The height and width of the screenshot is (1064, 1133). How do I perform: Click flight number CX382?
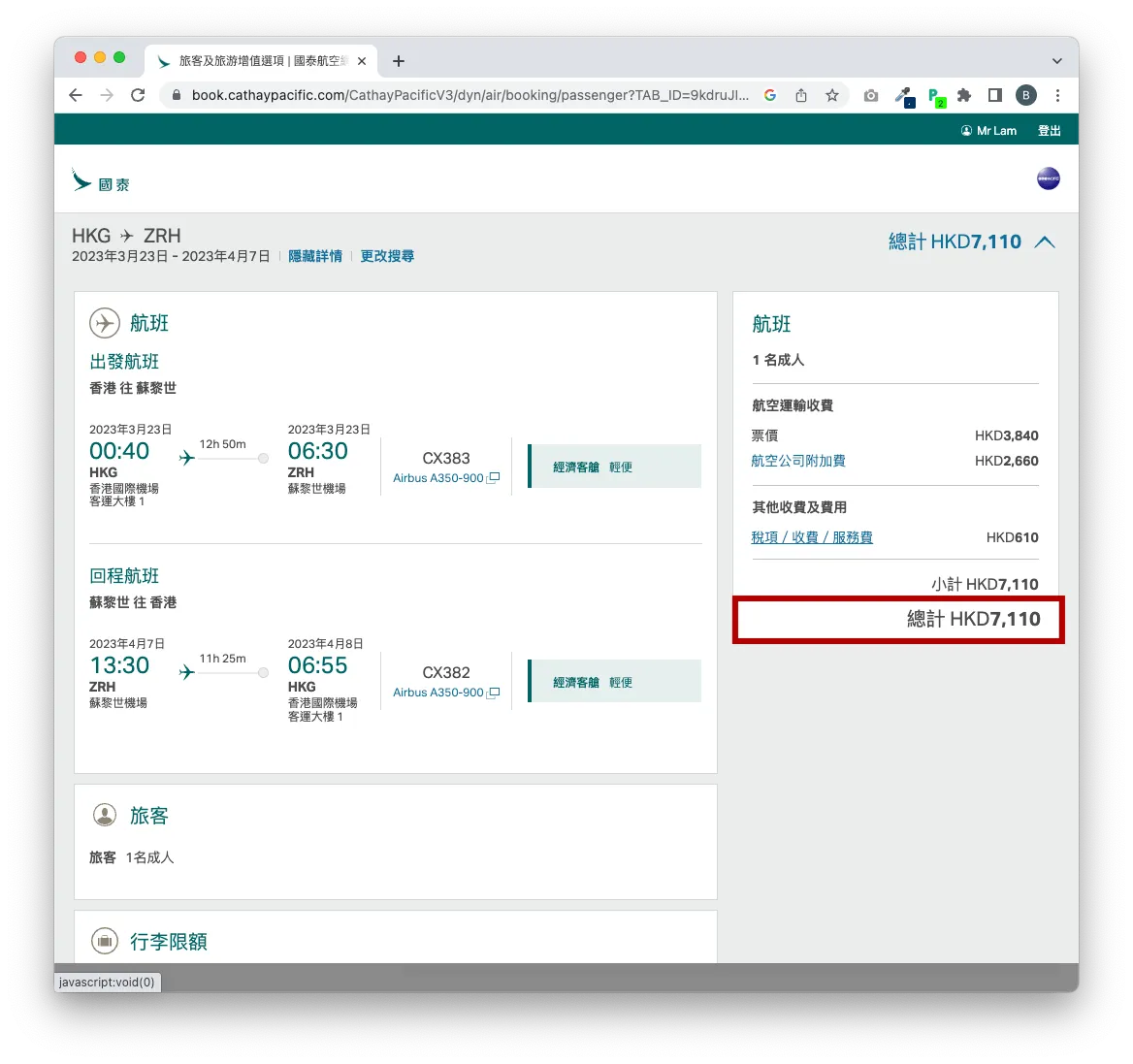pyautogui.click(x=446, y=672)
